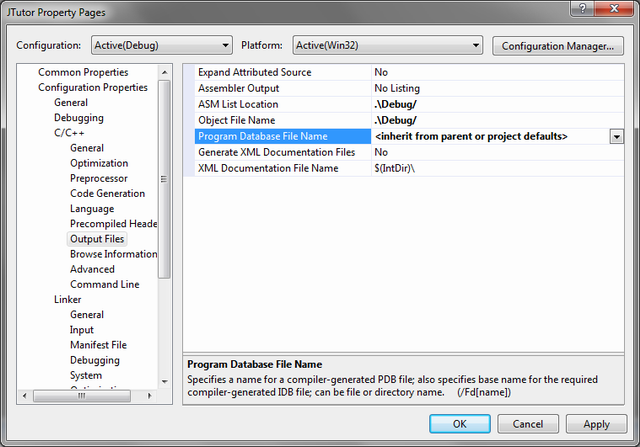This screenshot has height=447, width=640.
Task: Select the C/C++ tree node
Action: pyautogui.click(x=69, y=133)
